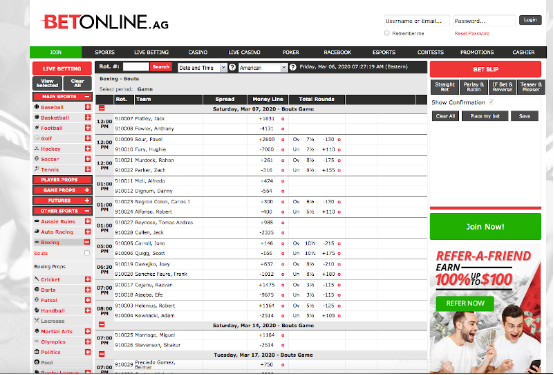
Task: Expand Baseball with its plus button
Action: click(88, 107)
